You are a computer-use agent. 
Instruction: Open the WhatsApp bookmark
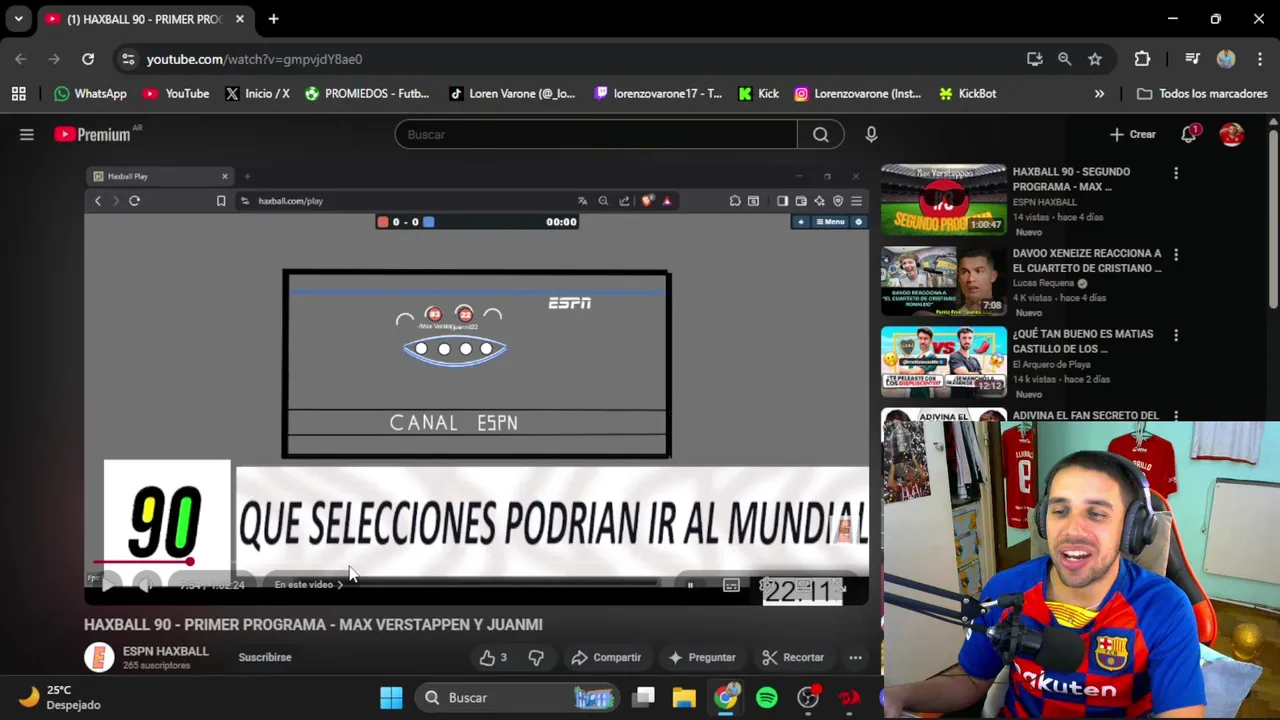pos(91,93)
